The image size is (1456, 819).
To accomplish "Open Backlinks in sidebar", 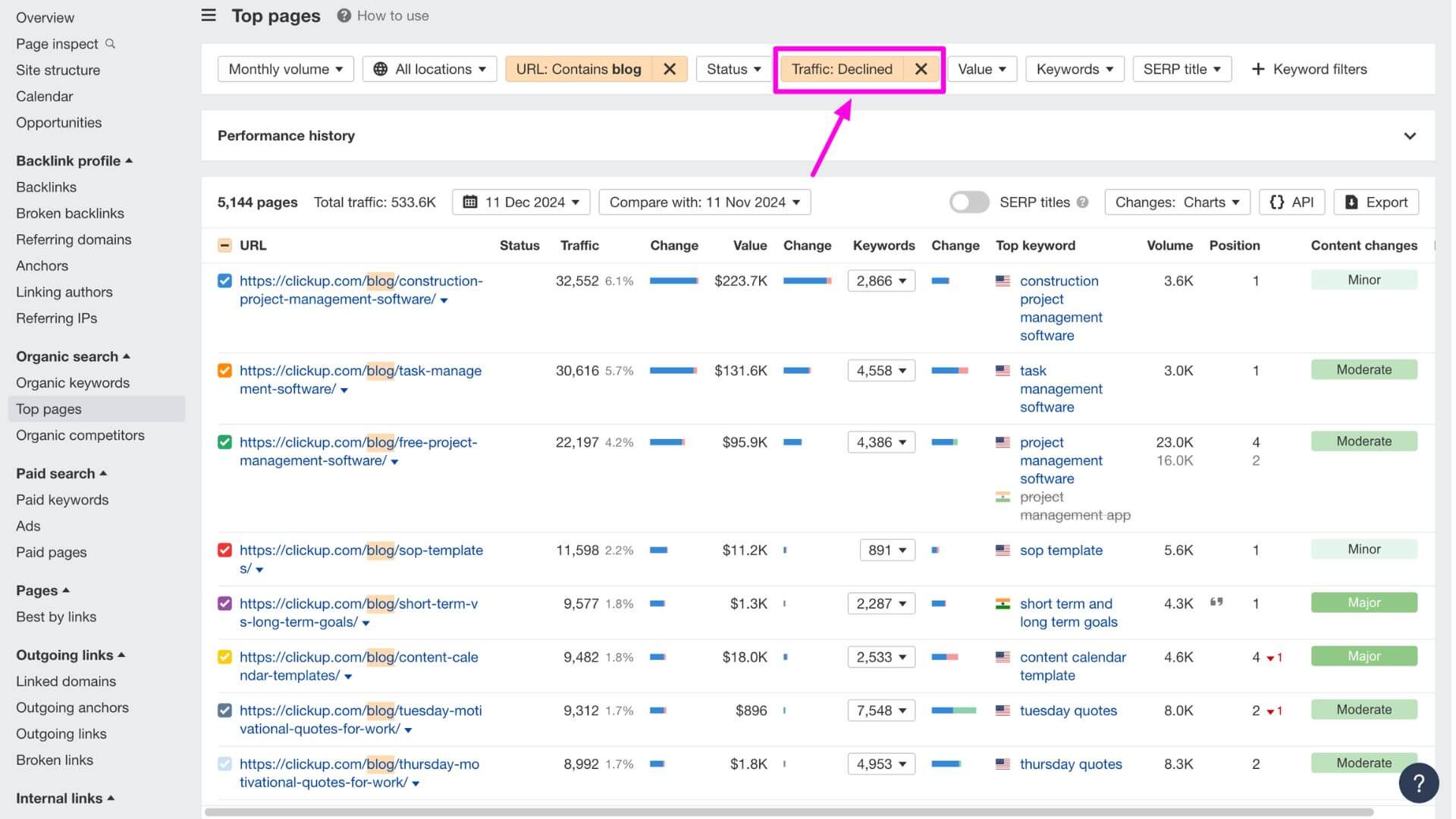I will click(x=46, y=187).
